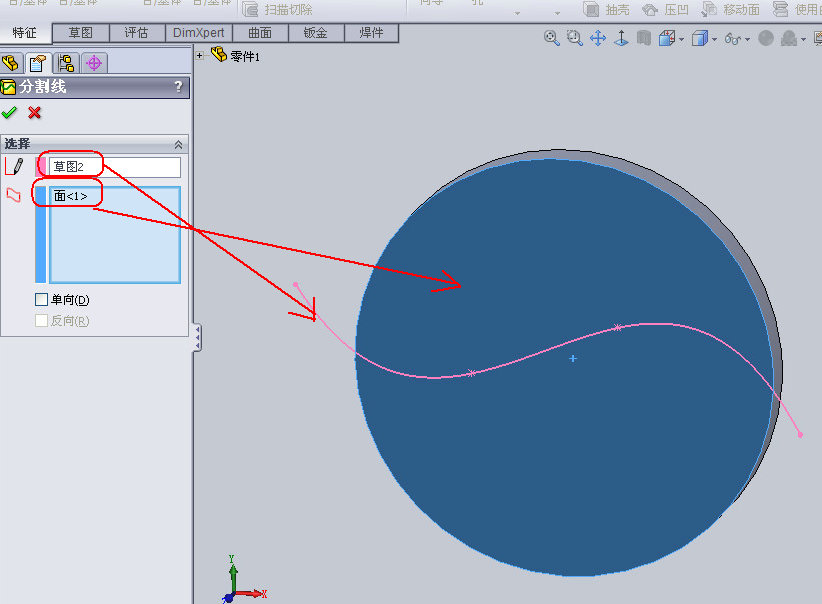Click the 移动面 move face tool

coord(730,9)
